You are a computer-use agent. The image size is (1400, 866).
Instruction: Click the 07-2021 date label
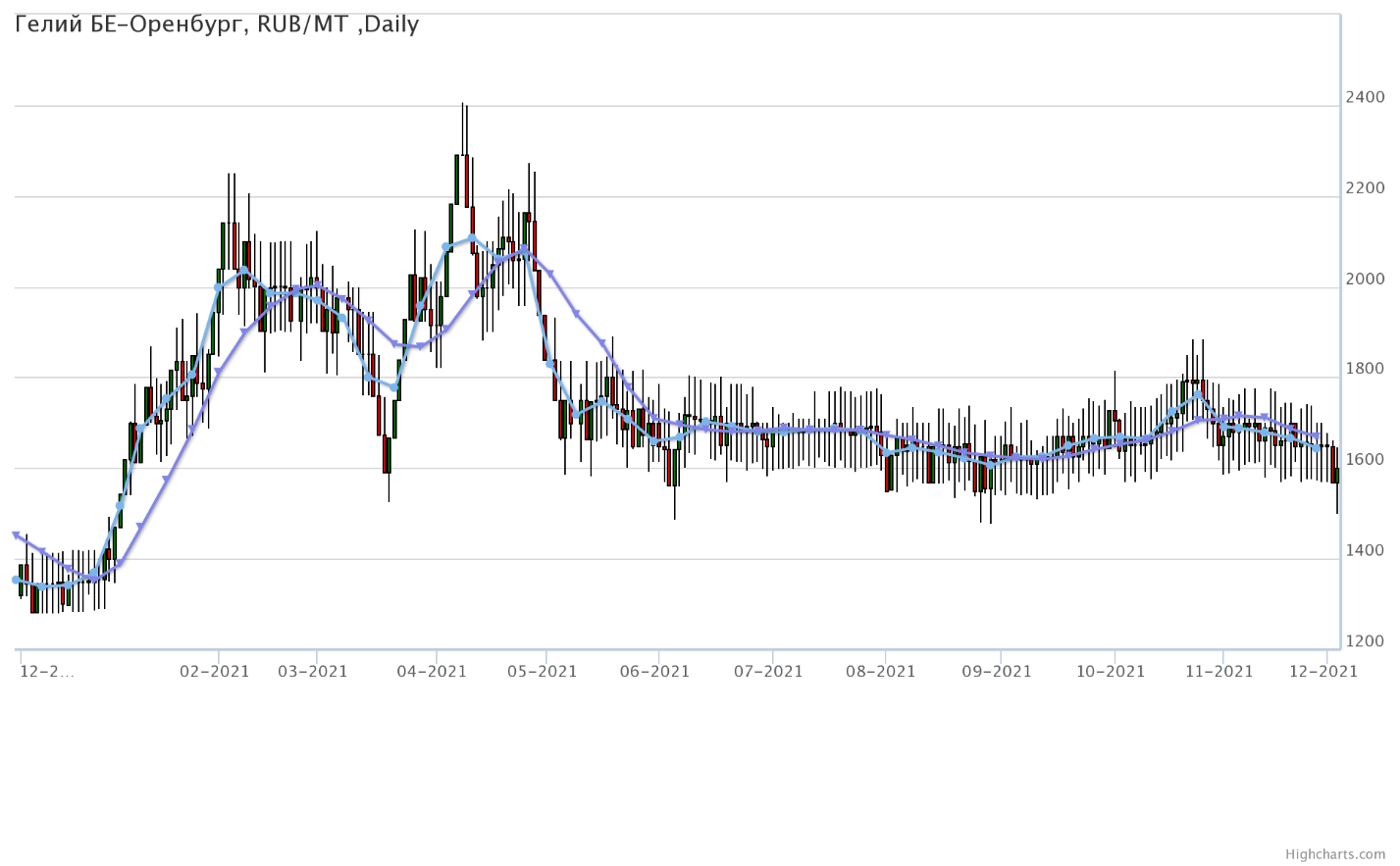pyautogui.click(x=771, y=671)
